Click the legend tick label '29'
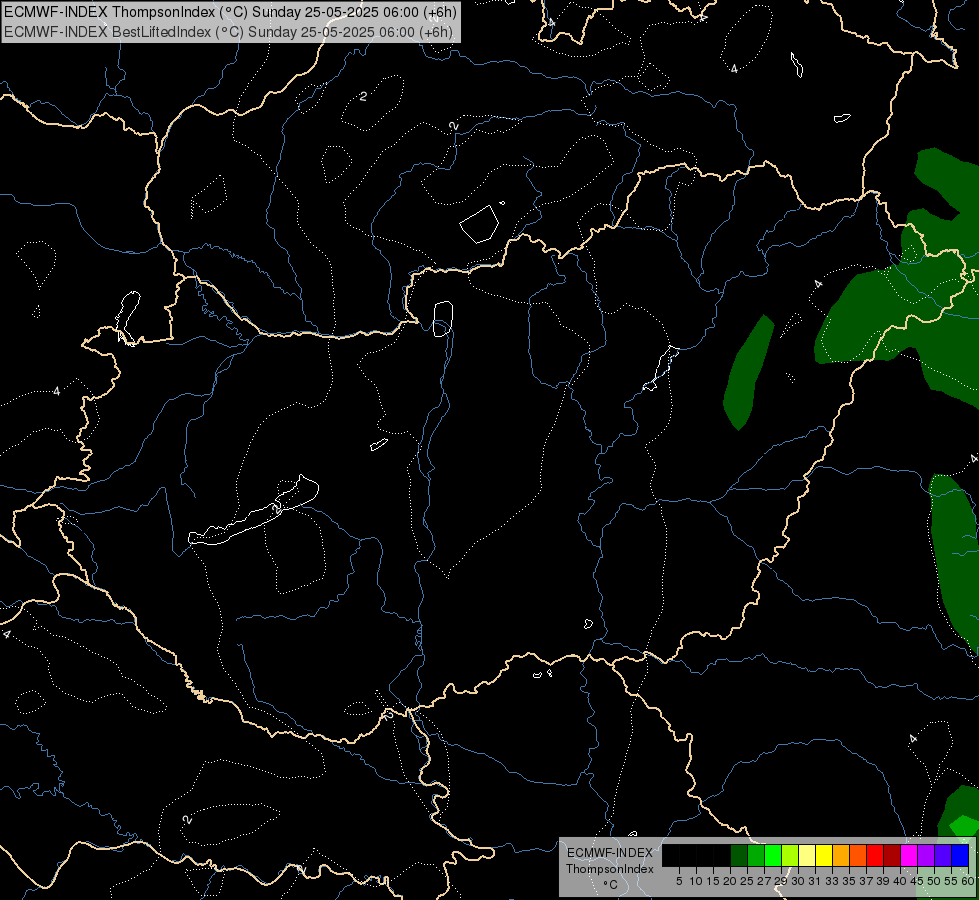Viewport: 979px width, 900px height. (781, 881)
